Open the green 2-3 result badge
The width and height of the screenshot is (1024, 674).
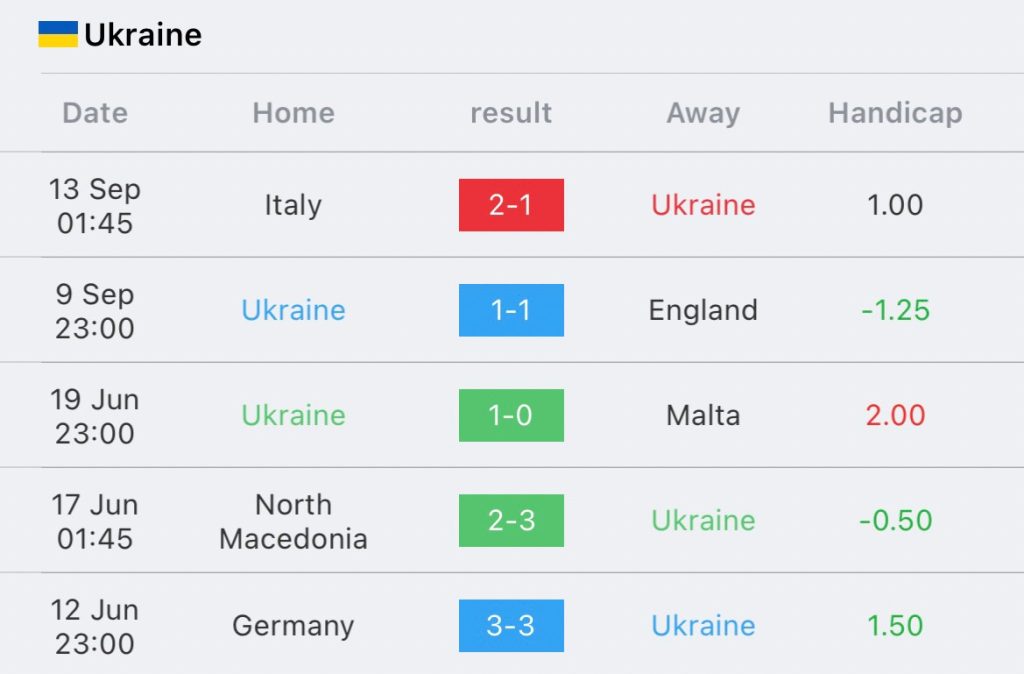[x=511, y=521]
